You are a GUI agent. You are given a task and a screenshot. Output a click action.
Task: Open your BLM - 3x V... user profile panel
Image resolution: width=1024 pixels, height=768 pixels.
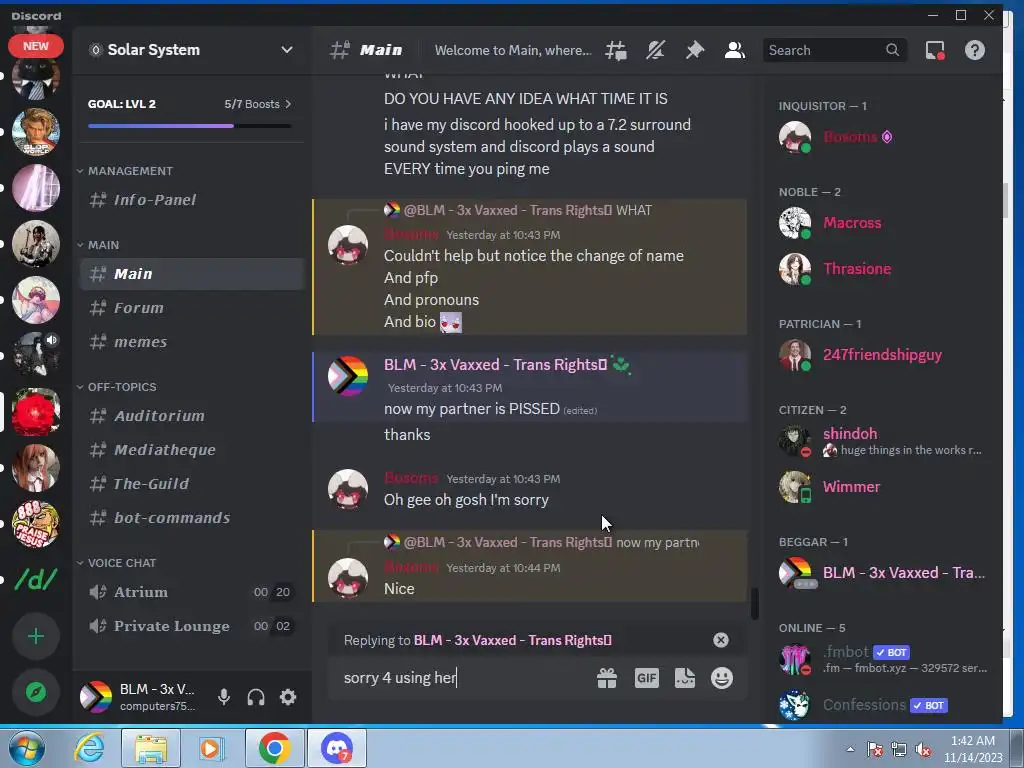tap(140, 697)
